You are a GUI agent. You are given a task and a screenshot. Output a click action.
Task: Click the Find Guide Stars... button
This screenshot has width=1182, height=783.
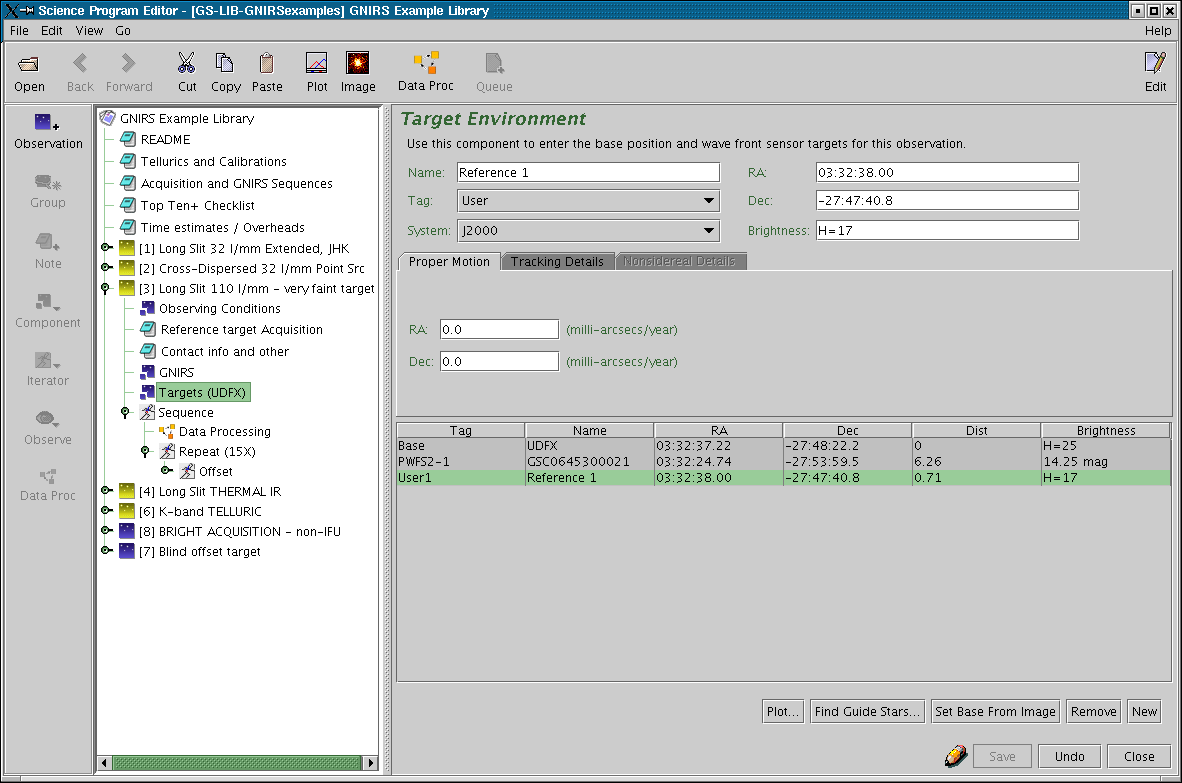click(867, 711)
